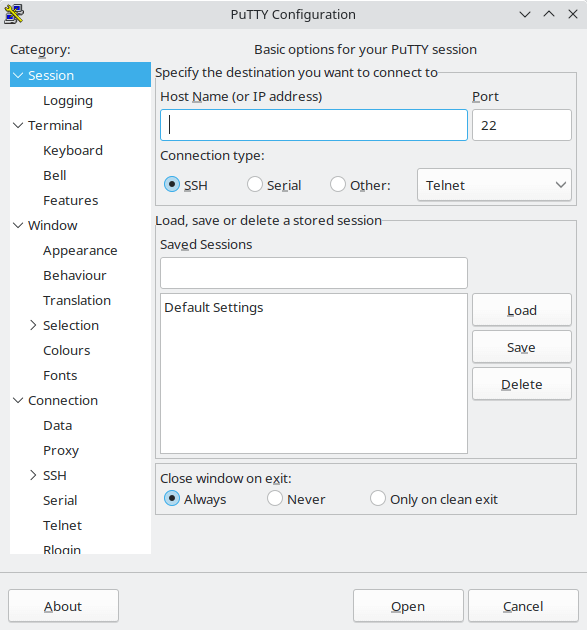
Task: Collapse the Session category chevron
Action: [x=18, y=75]
